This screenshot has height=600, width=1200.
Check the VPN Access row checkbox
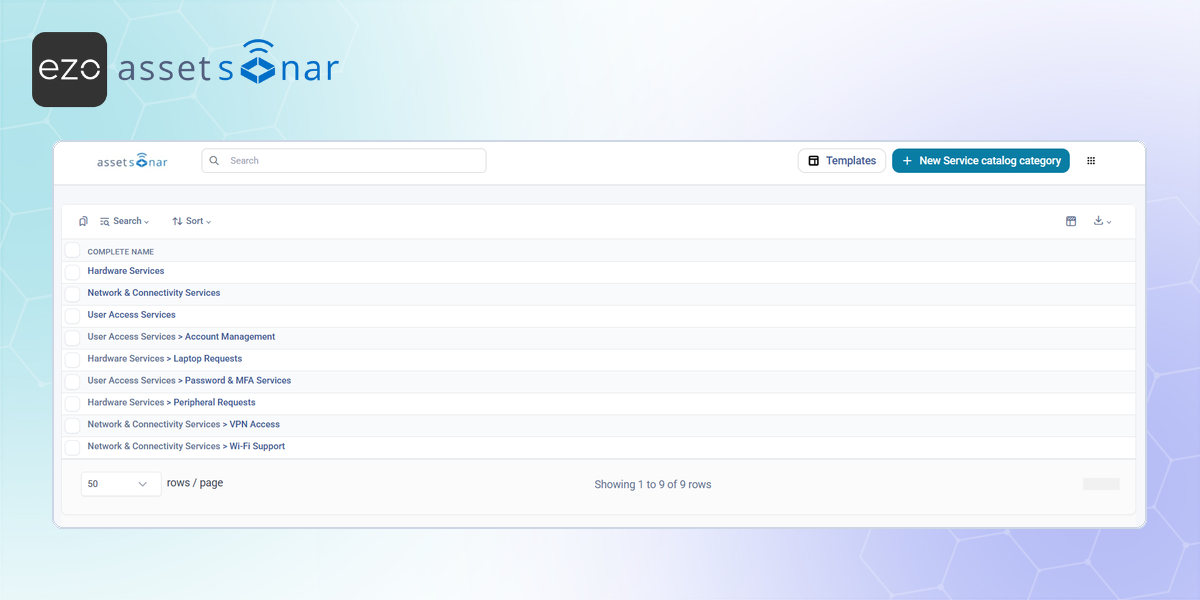[72, 426]
